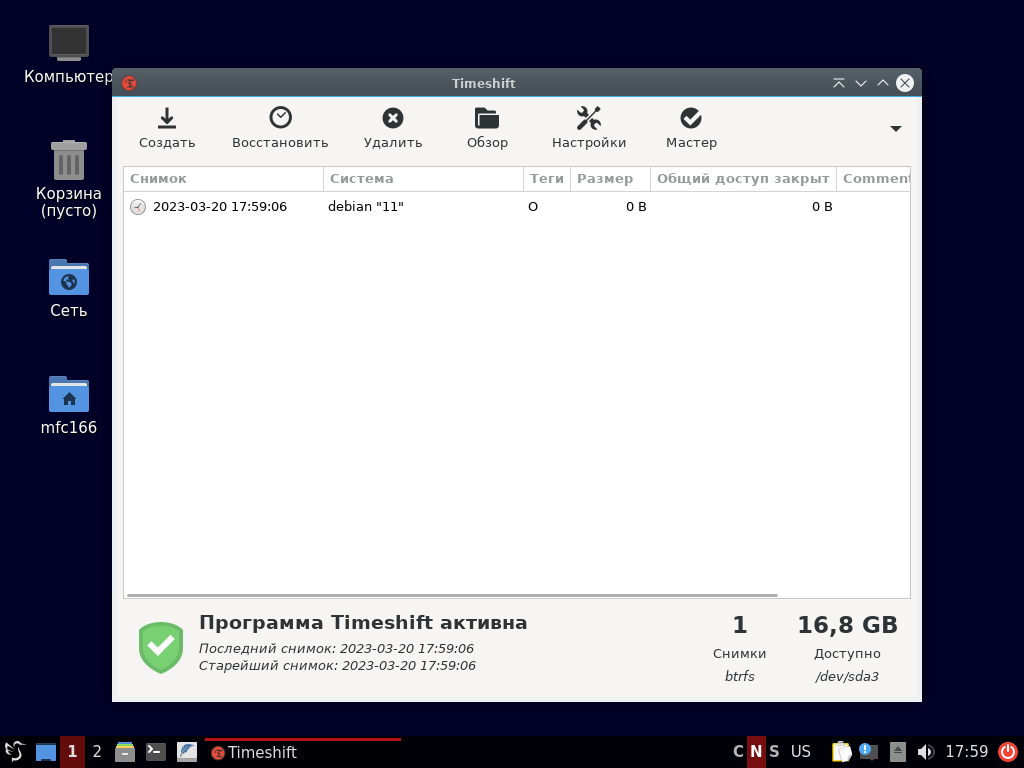
Task: Select the Корзина trash desktop icon
Action: click(69, 179)
